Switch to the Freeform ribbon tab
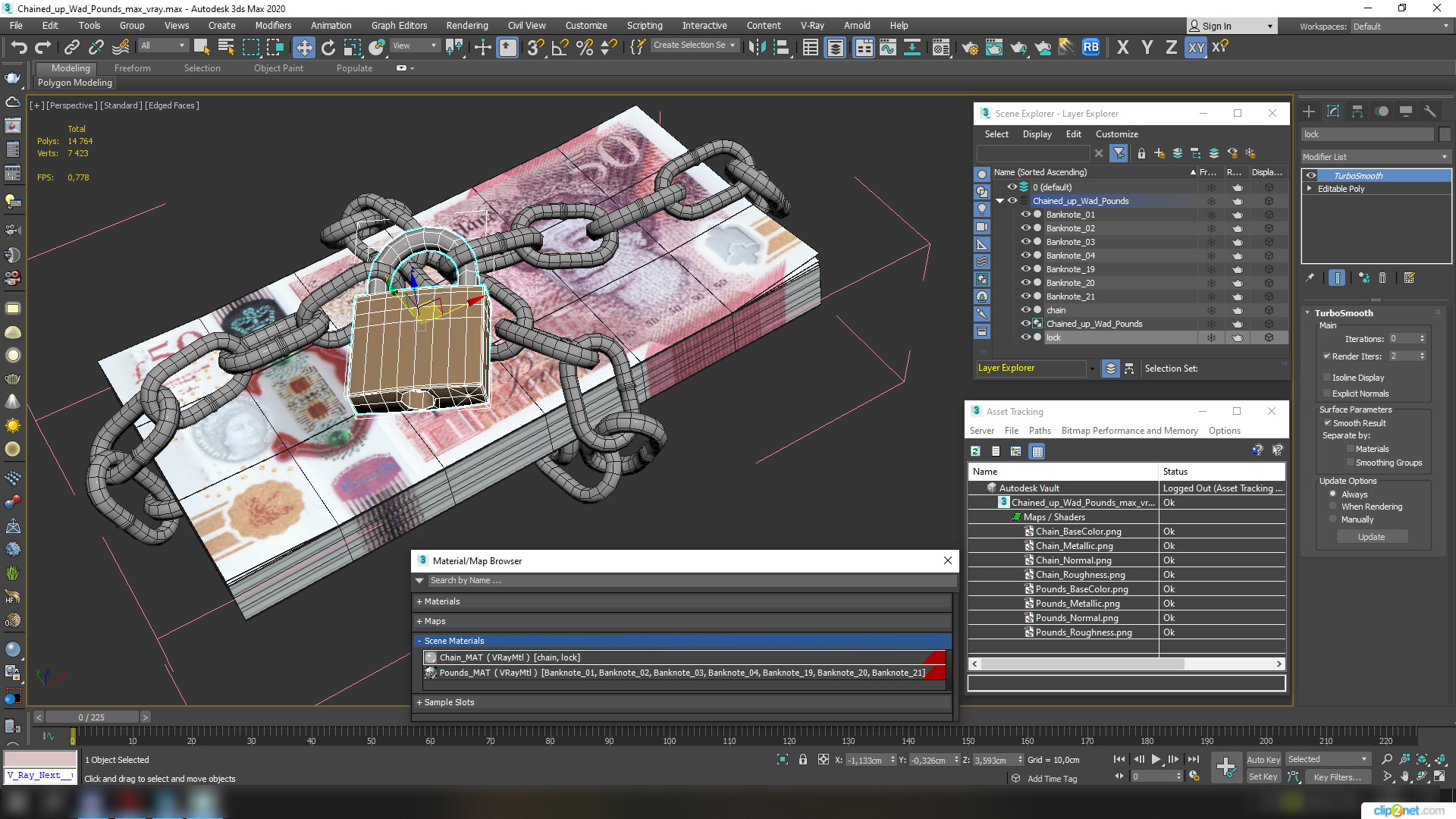 tap(132, 67)
